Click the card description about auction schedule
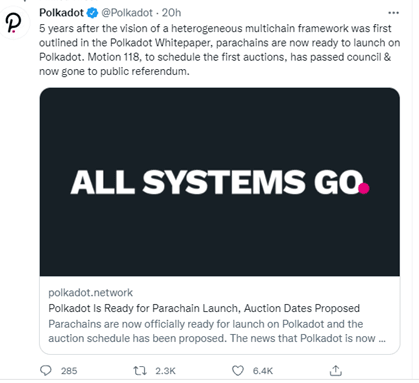Screen dimensions: 419x383 [x=217, y=331]
